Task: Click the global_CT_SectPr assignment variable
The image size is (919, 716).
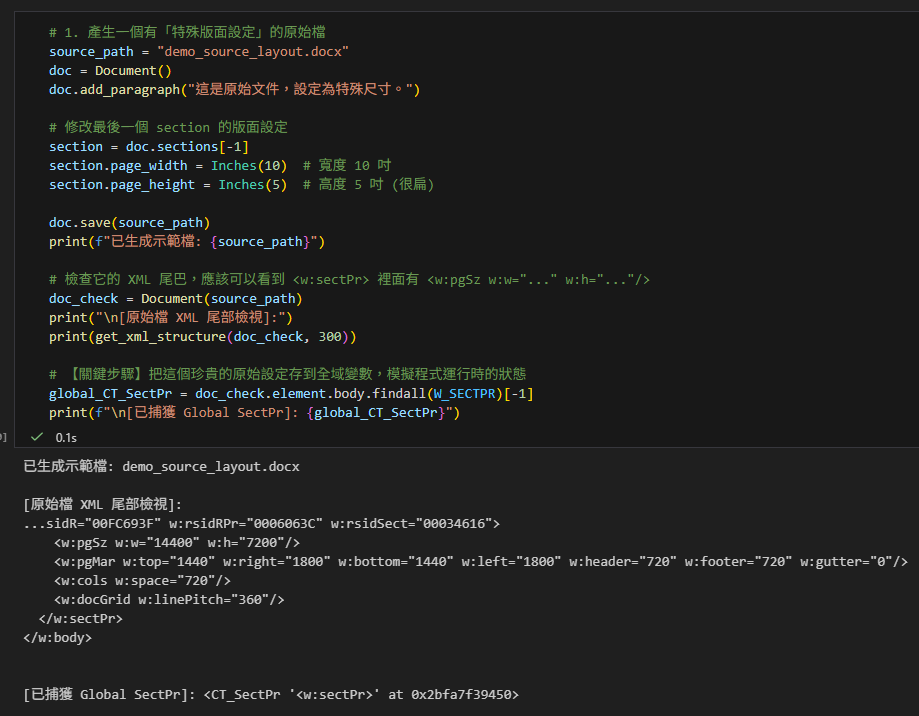Action: [x=110, y=393]
